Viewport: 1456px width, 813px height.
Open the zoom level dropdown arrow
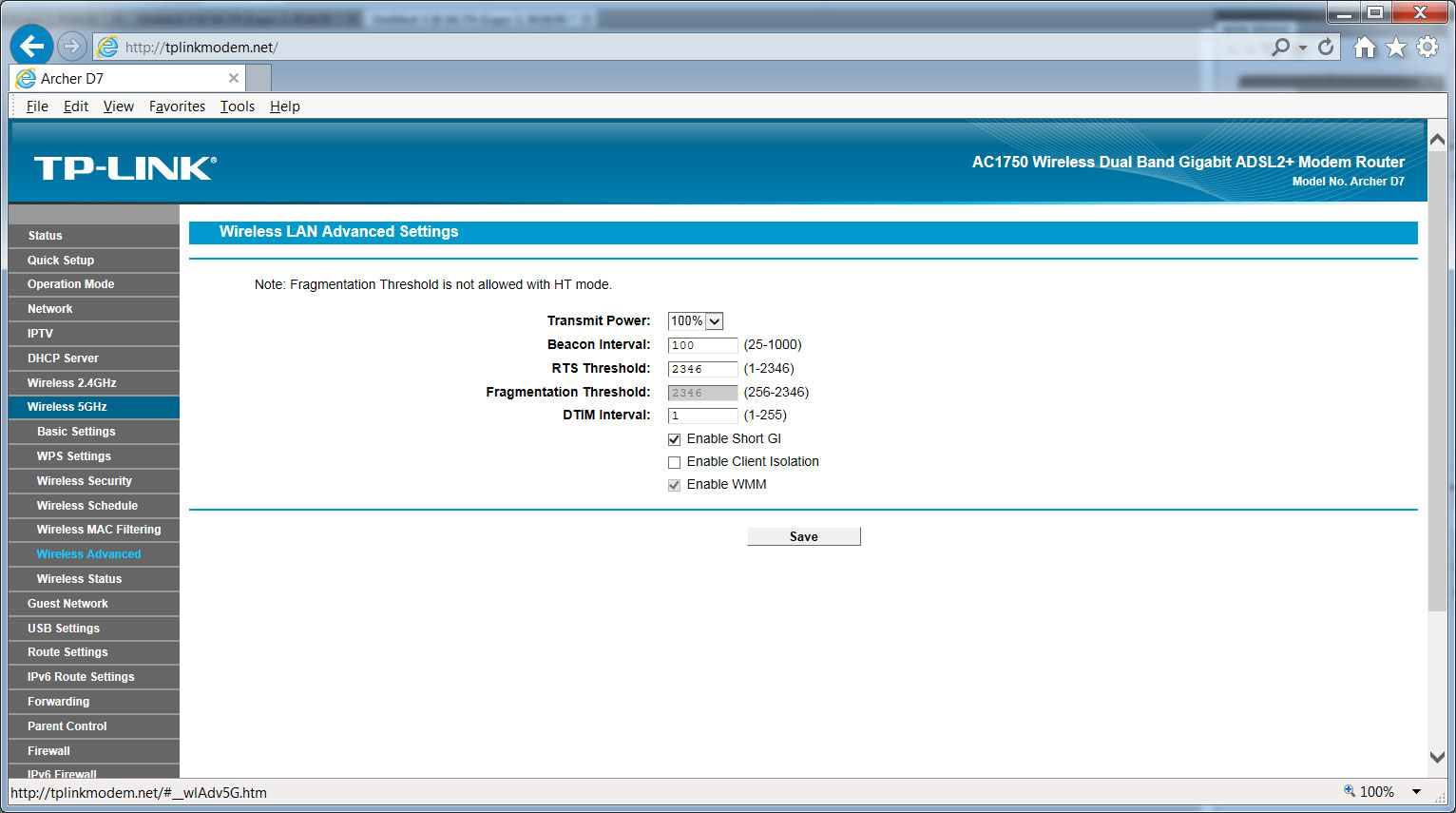click(x=1416, y=792)
